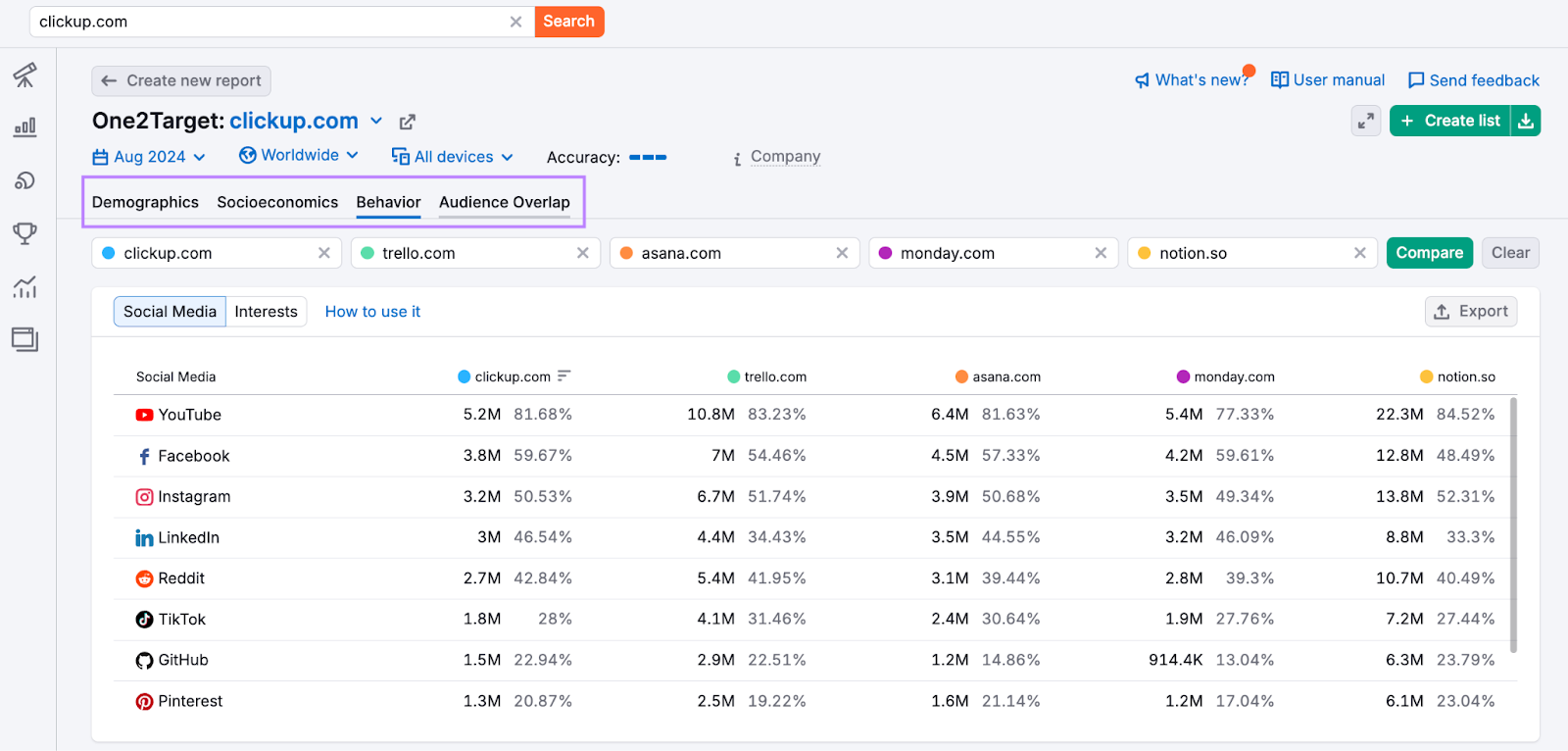Select the Social Media toggle
The height and width of the screenshot is (751, 1568).
170,312
